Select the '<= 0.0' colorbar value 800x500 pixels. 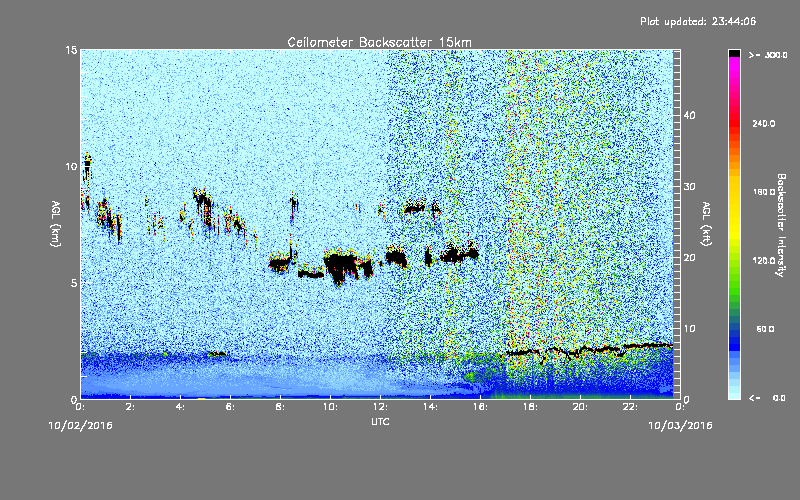coord(768,398)
